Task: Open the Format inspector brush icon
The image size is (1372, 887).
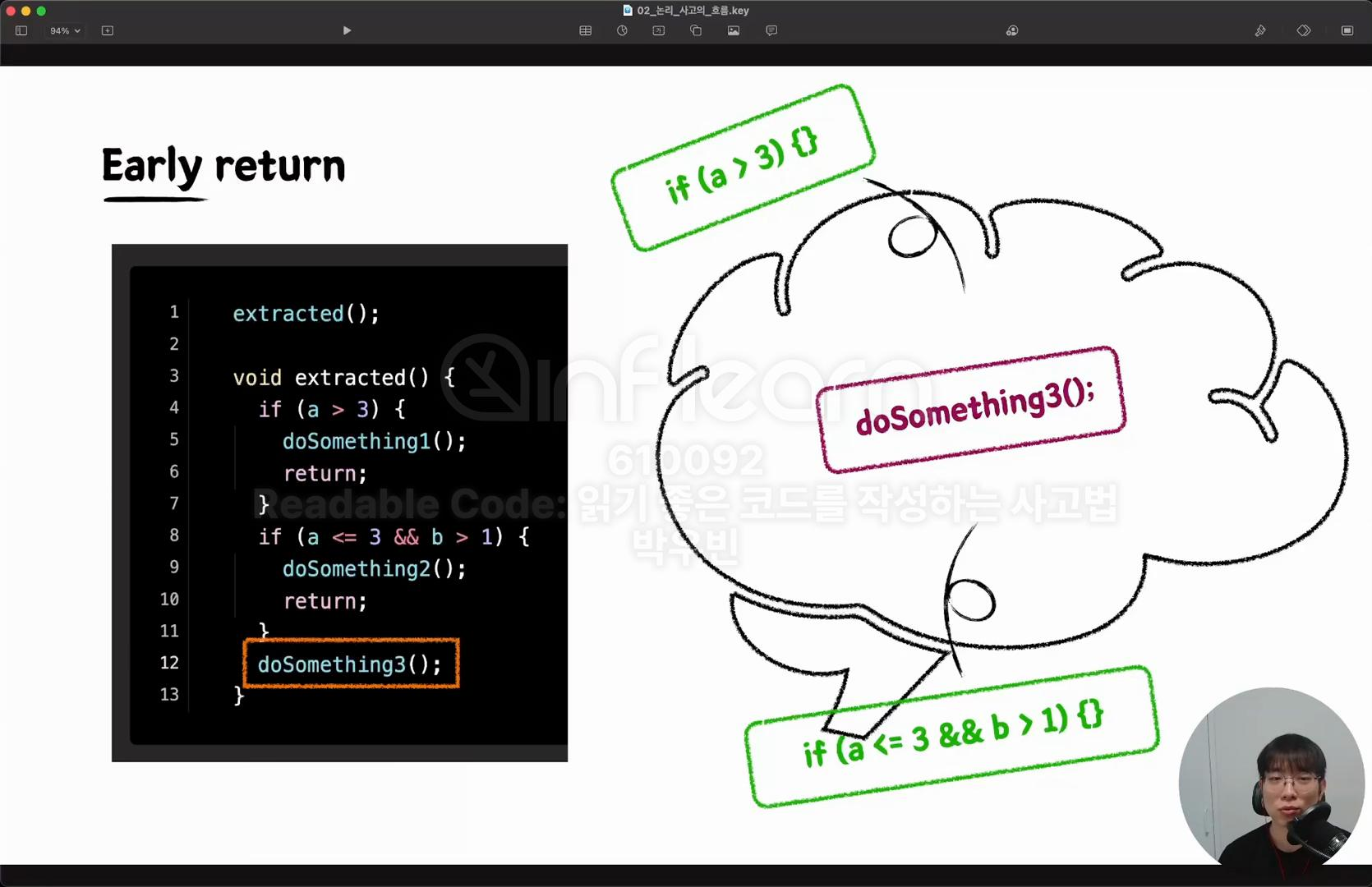Action: coord(1260,30)
